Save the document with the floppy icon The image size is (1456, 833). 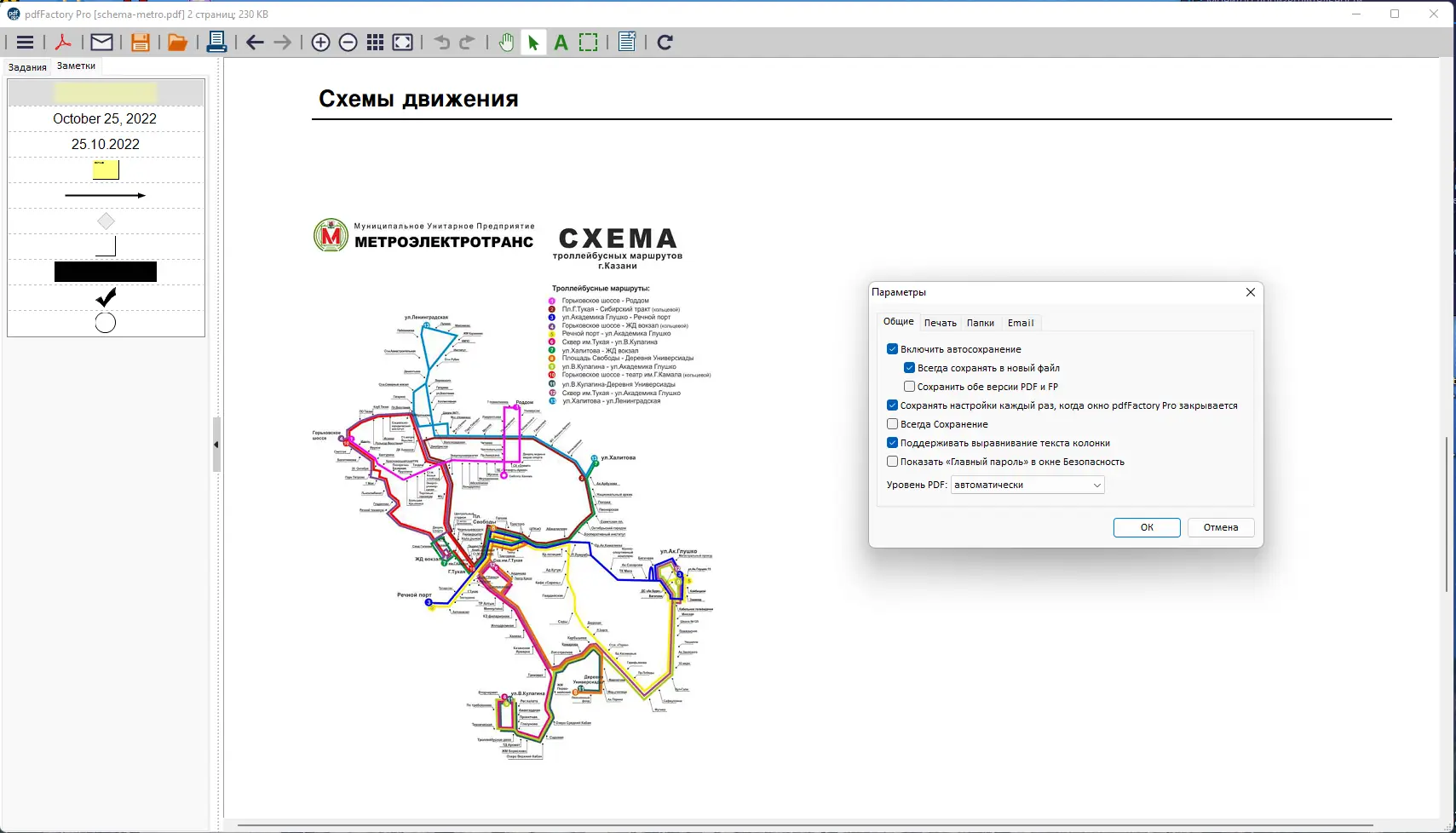coord(141,43)
